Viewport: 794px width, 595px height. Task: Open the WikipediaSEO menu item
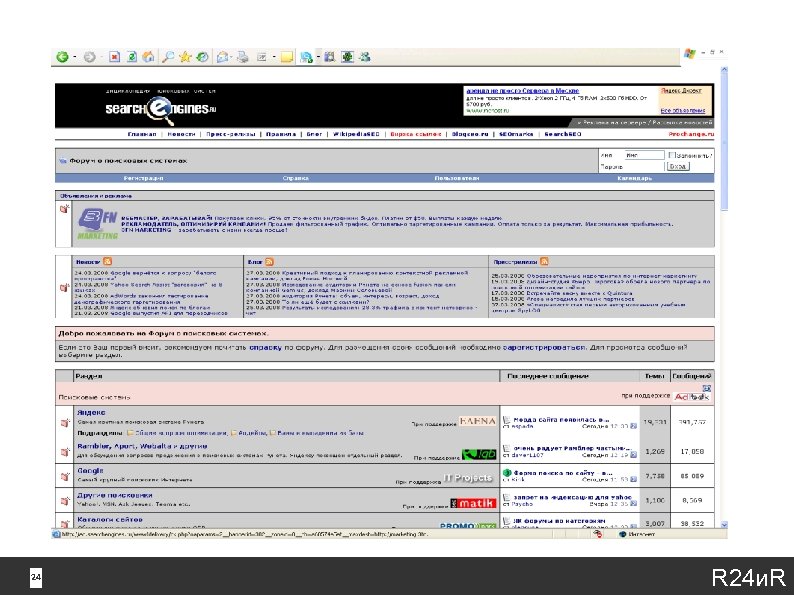pos(356,134)
